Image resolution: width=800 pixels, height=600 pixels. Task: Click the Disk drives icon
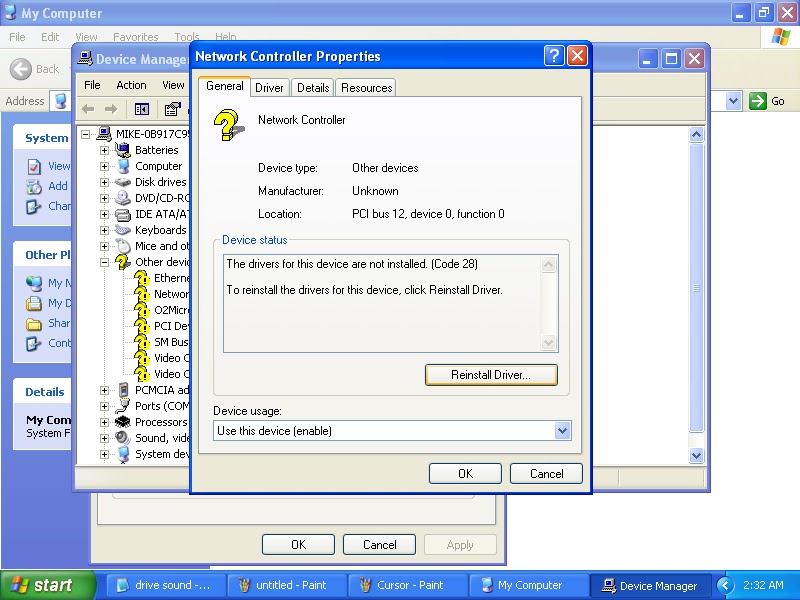tap(123, 182)
